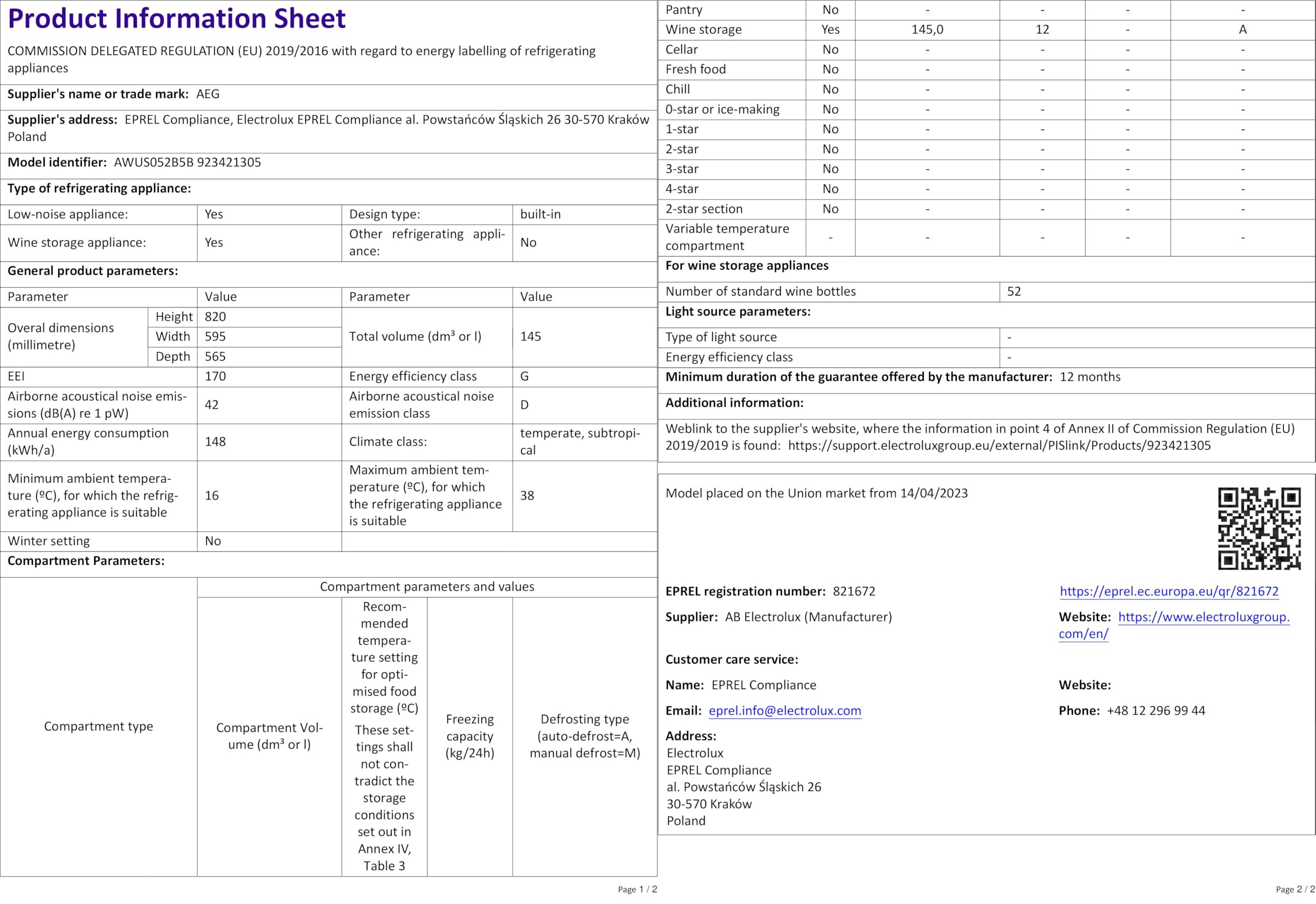Click the Page 1 / 2 footer label
The image size is (1316, 904).
click(637, 889)
